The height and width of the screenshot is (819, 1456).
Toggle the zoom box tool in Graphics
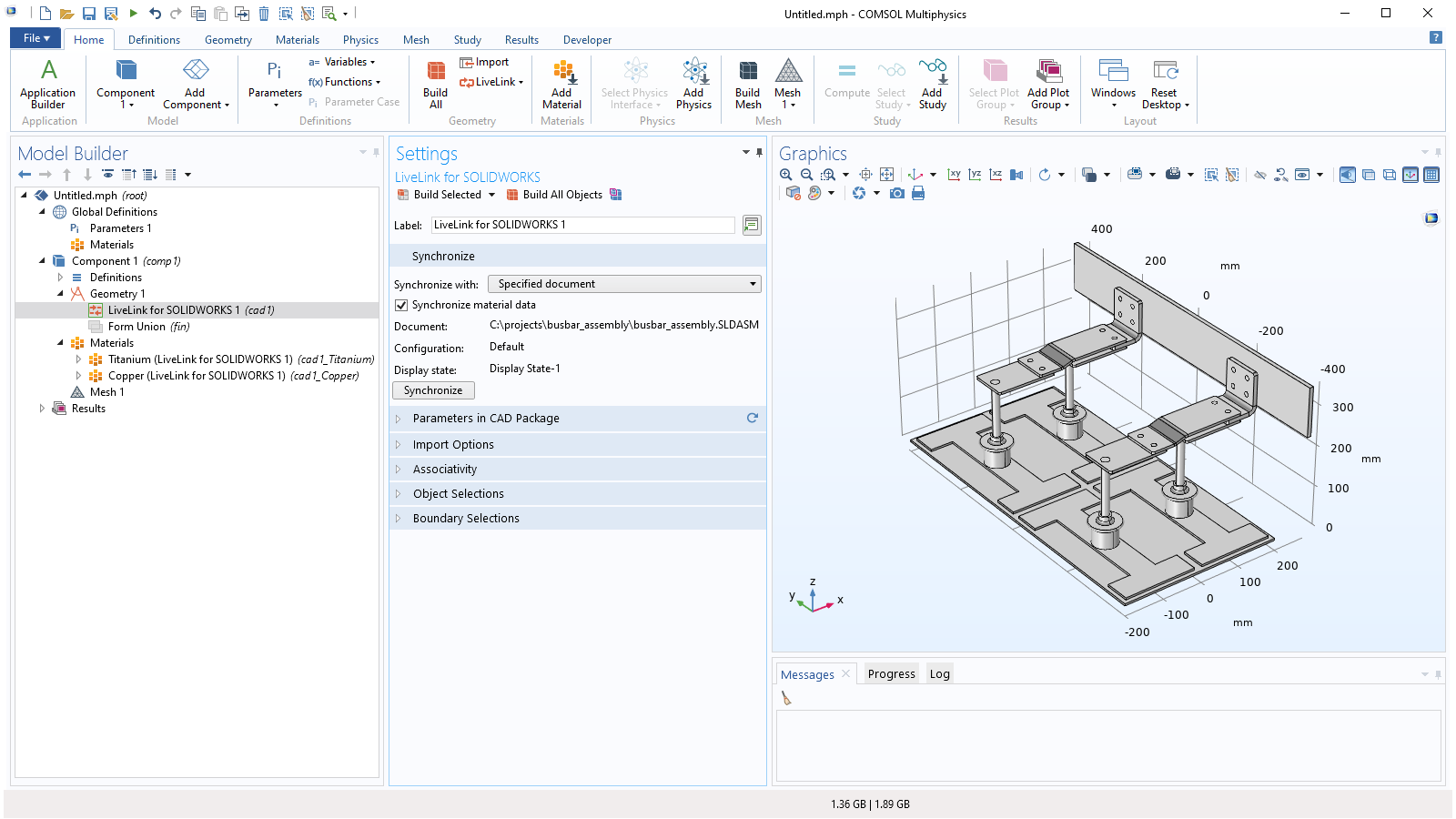coord(829,175)
